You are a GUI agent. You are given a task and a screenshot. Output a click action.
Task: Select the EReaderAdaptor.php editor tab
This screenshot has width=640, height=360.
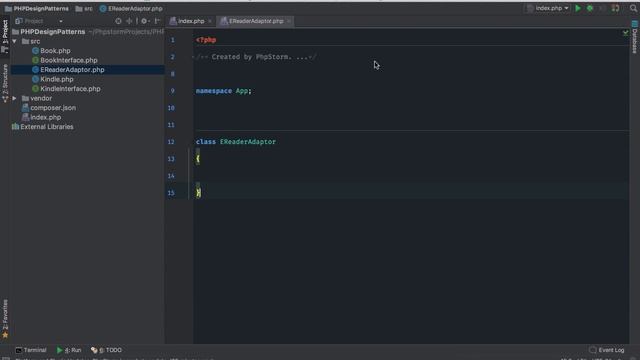(x=256, y=21)
